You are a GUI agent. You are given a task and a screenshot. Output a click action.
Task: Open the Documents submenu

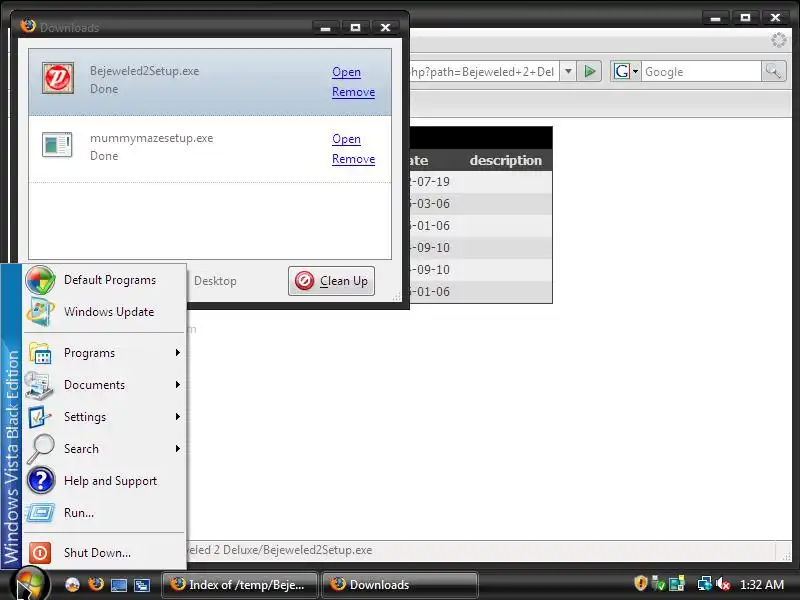[x=104, y=385]
